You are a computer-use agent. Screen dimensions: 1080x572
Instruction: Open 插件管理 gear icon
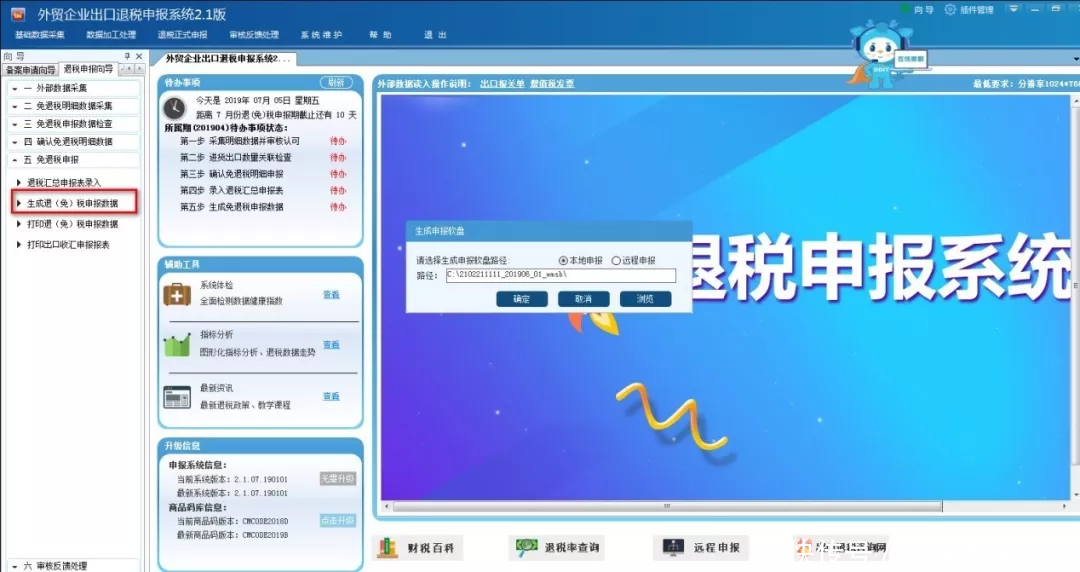point(951,10)
